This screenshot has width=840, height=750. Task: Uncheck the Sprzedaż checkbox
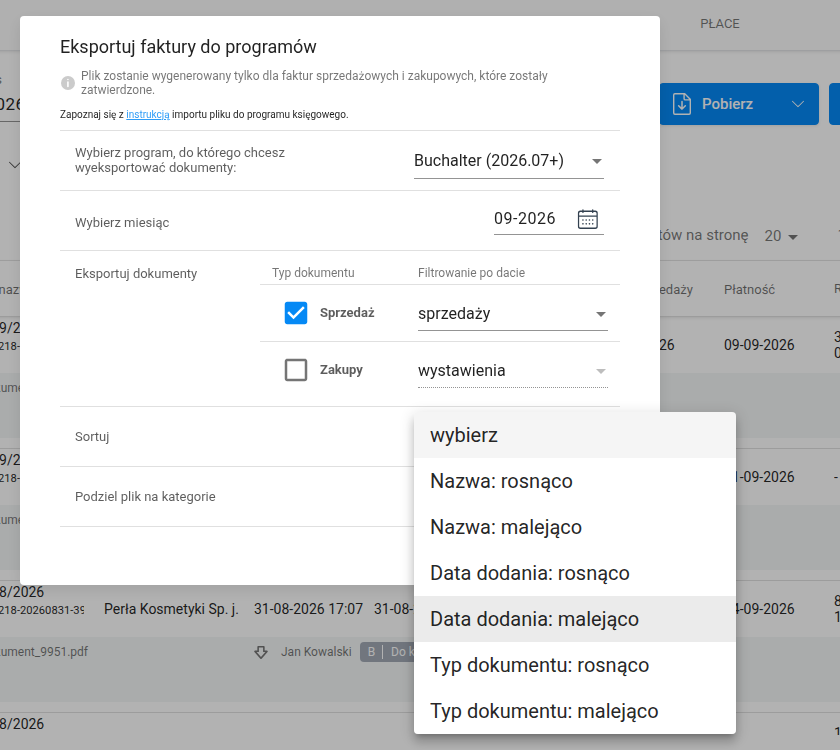click(296, 313)
